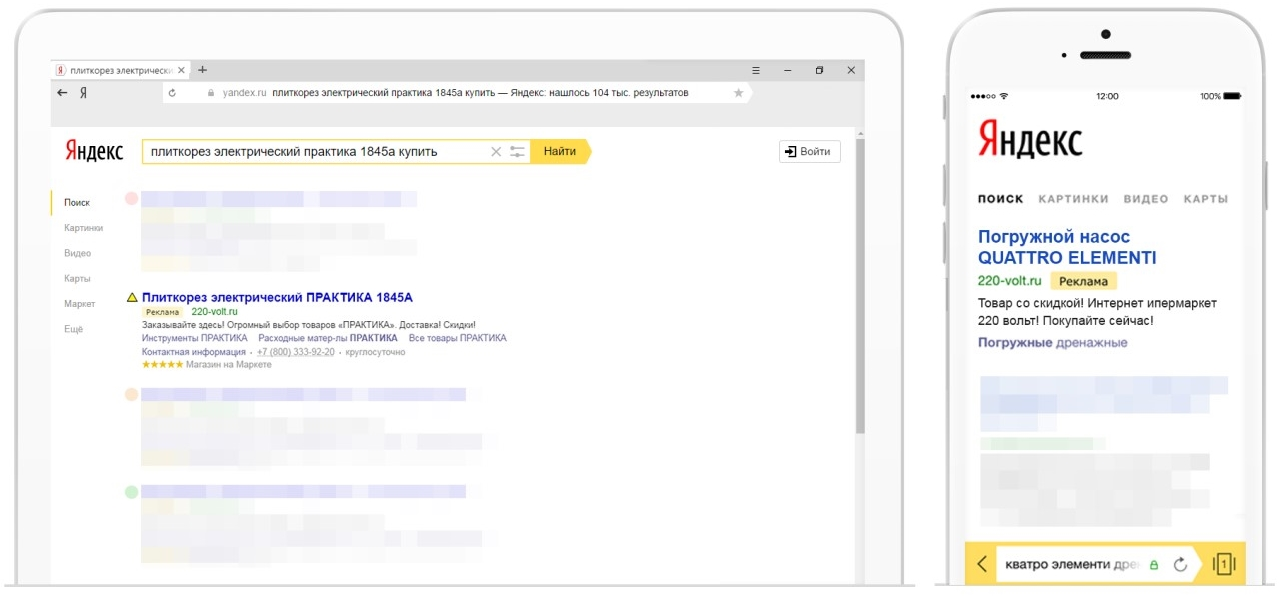
Task: Click the green lock icon in mobile address bar
Action: click(1153, 565)
